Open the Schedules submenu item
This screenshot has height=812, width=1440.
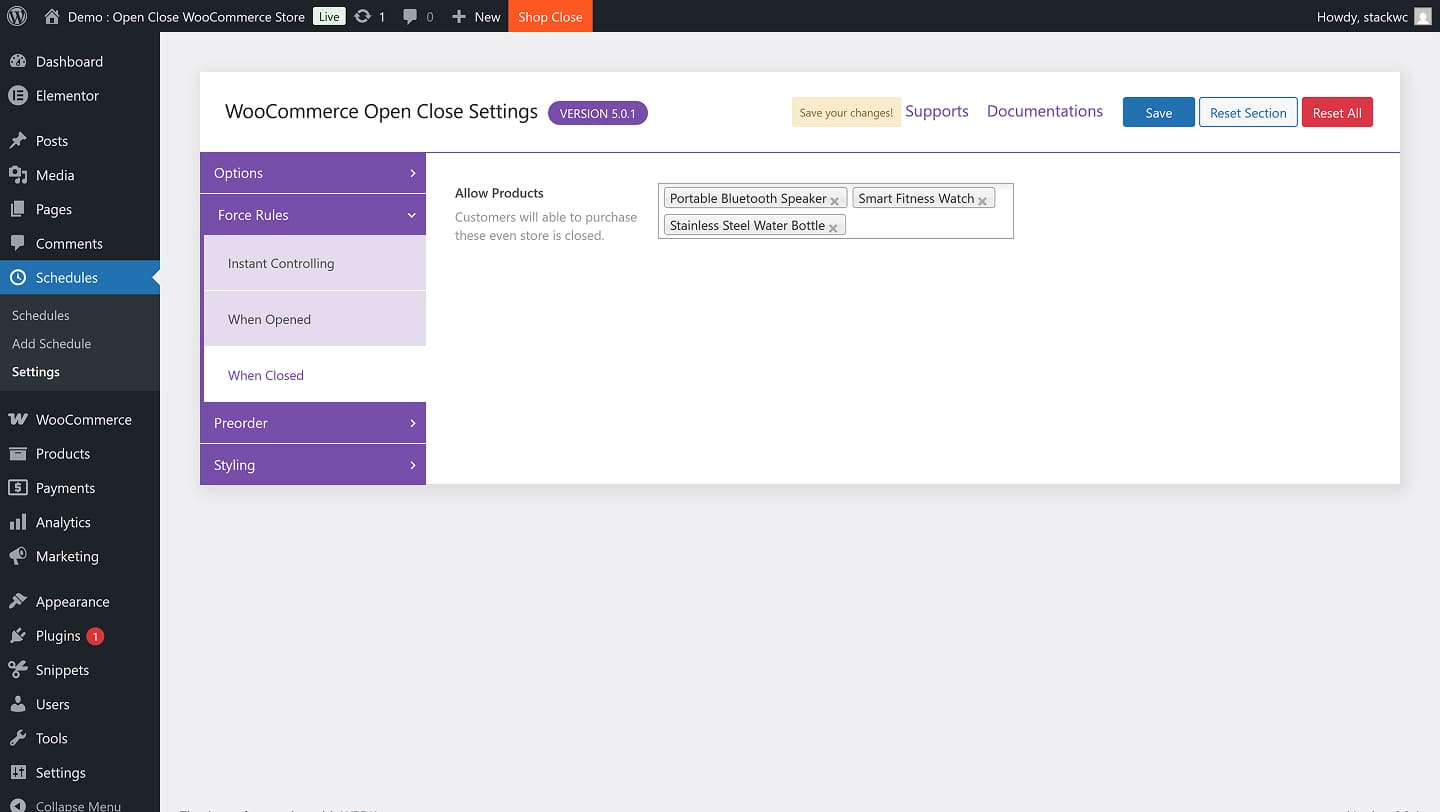(41, 315)
